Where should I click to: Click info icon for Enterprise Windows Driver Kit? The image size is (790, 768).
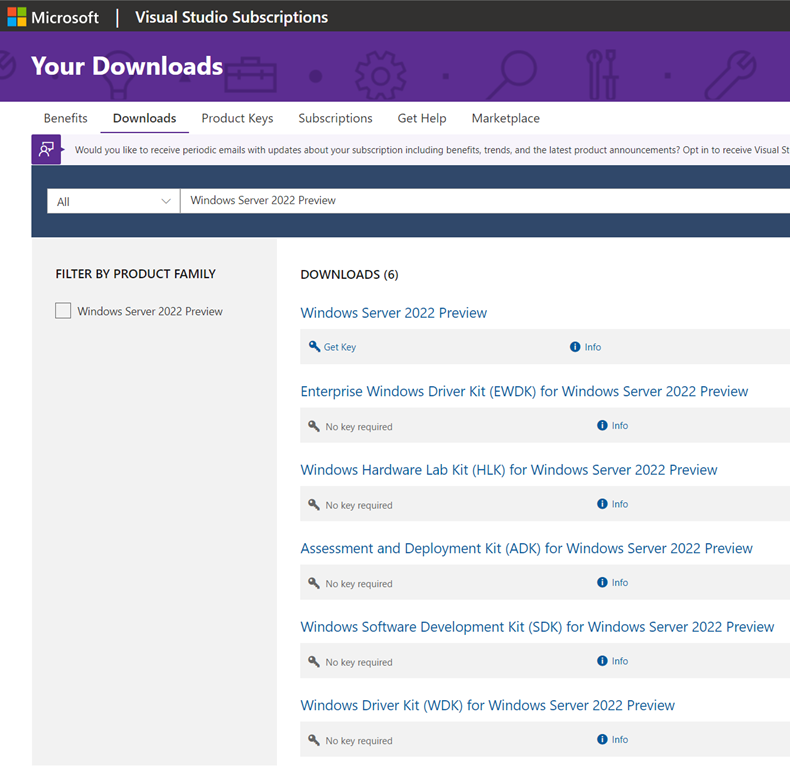[602, 426]
